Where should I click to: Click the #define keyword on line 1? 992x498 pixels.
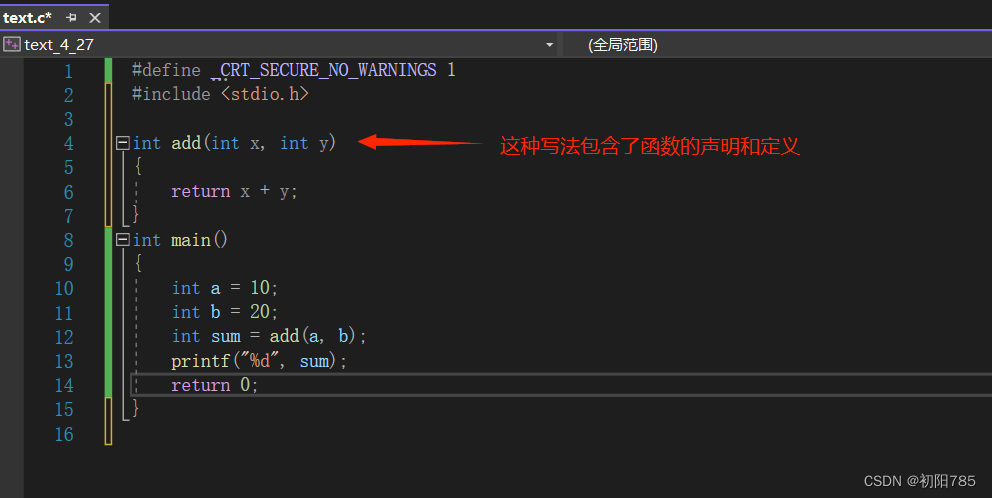166,70
